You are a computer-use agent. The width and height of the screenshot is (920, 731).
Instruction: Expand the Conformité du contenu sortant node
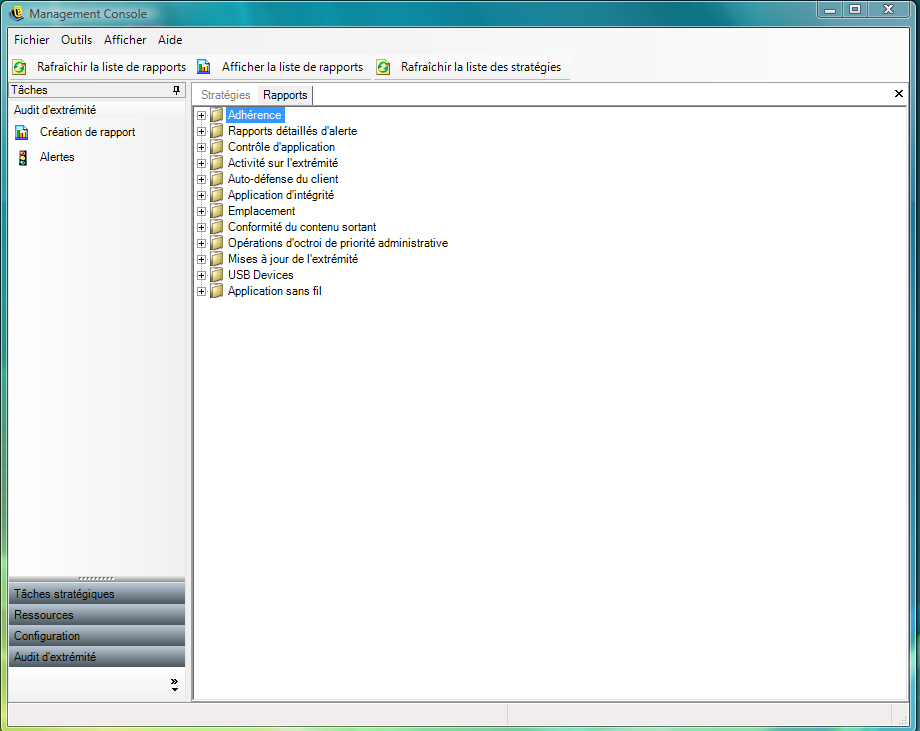[201, 228]
